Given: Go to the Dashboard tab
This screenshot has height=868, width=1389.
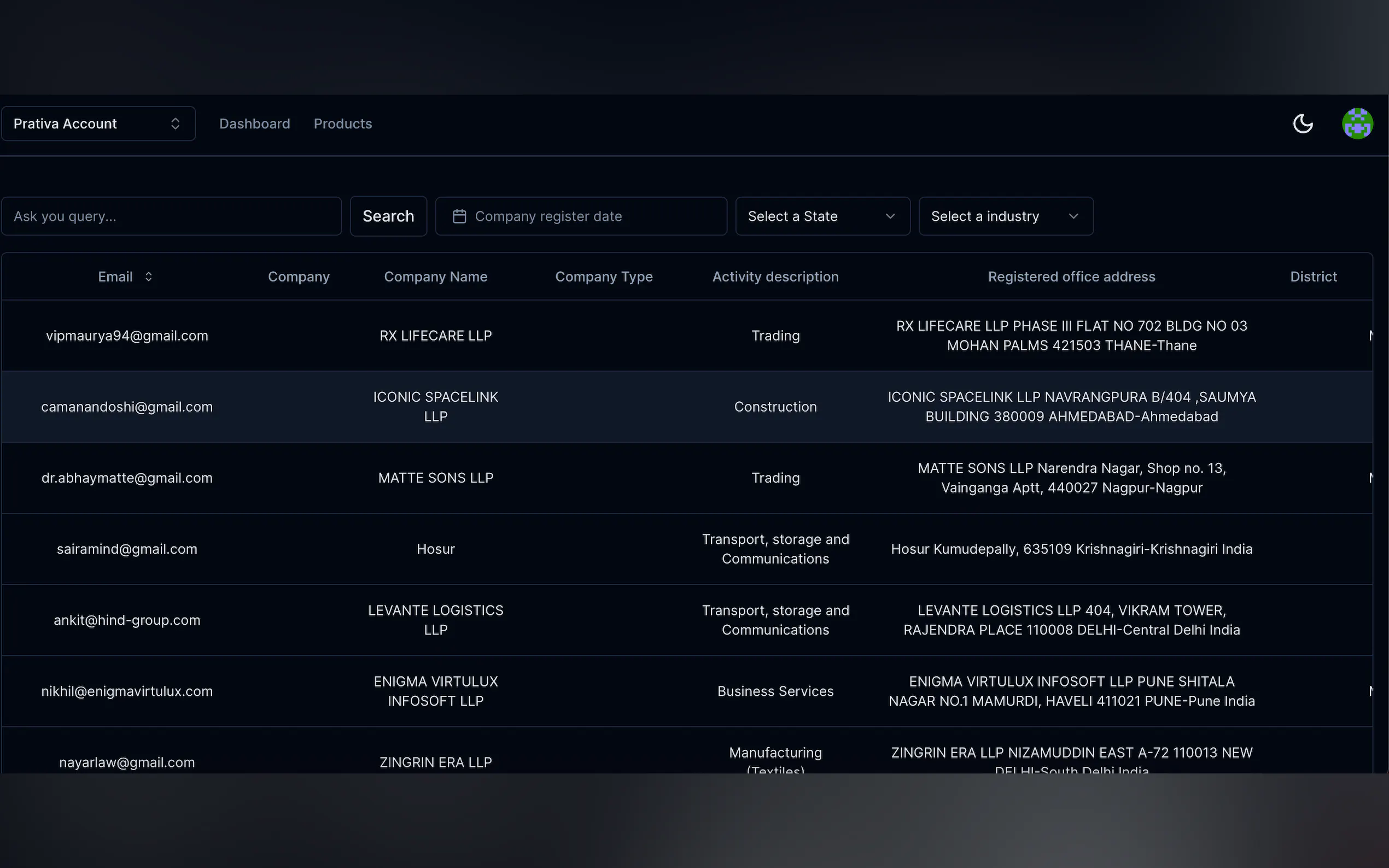Looking at the screenshot, I should point(254,124).
